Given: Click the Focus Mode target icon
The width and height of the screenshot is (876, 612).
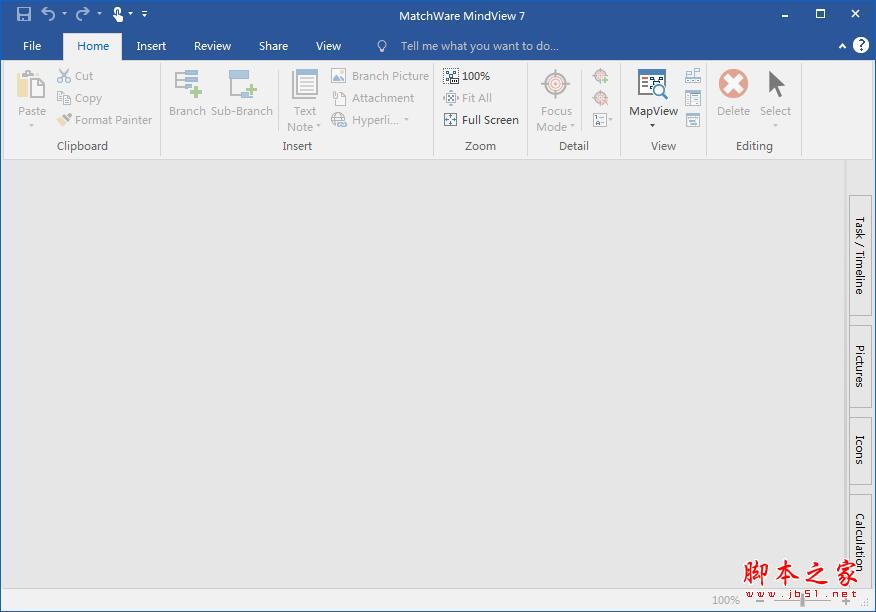Looking at the screenshot, I should click(x=555, y=84).
